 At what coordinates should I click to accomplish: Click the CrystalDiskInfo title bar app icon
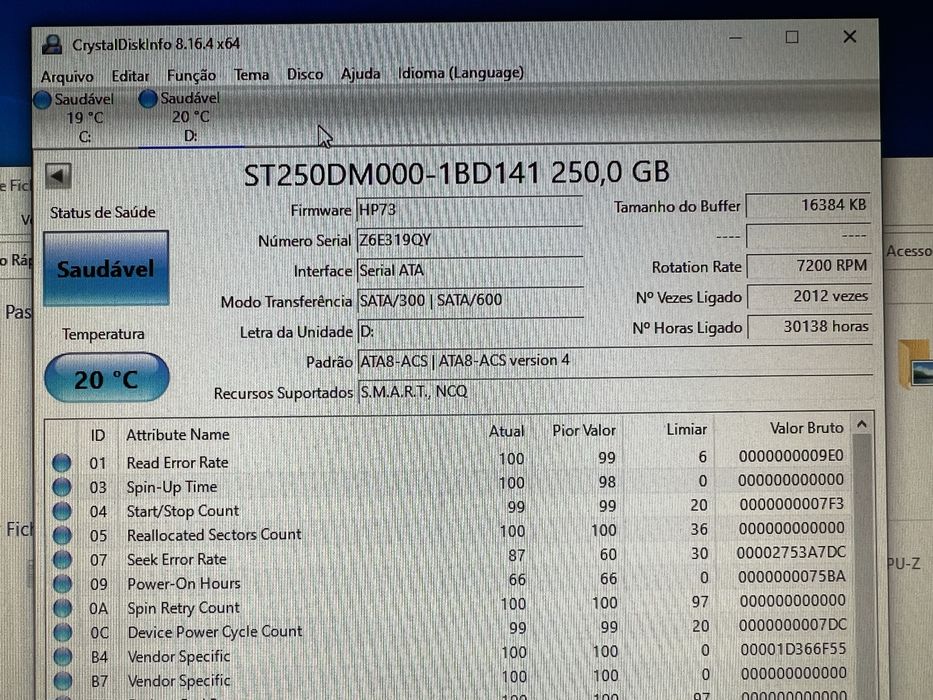[x=52, y=45]
